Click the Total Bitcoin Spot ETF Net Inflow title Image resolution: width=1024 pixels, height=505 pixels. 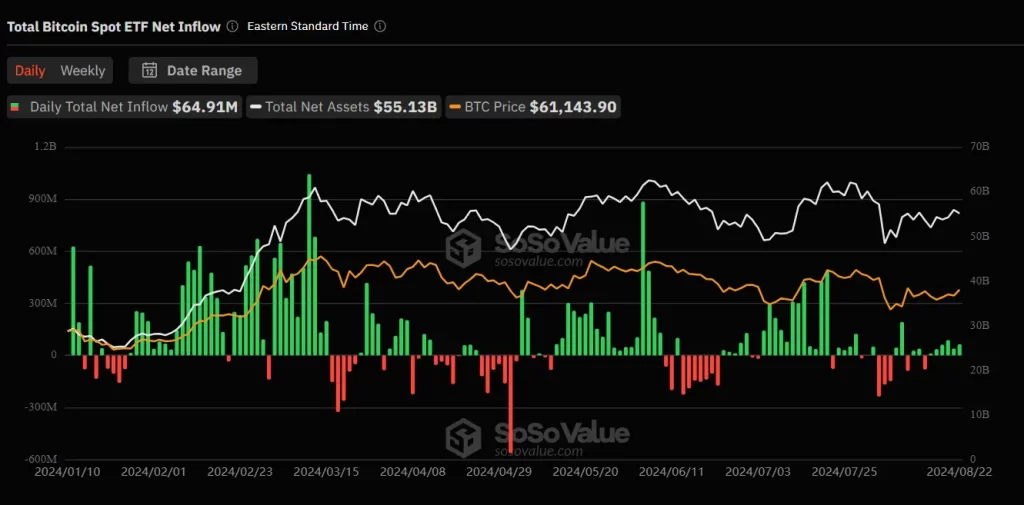tap(113, 27)
